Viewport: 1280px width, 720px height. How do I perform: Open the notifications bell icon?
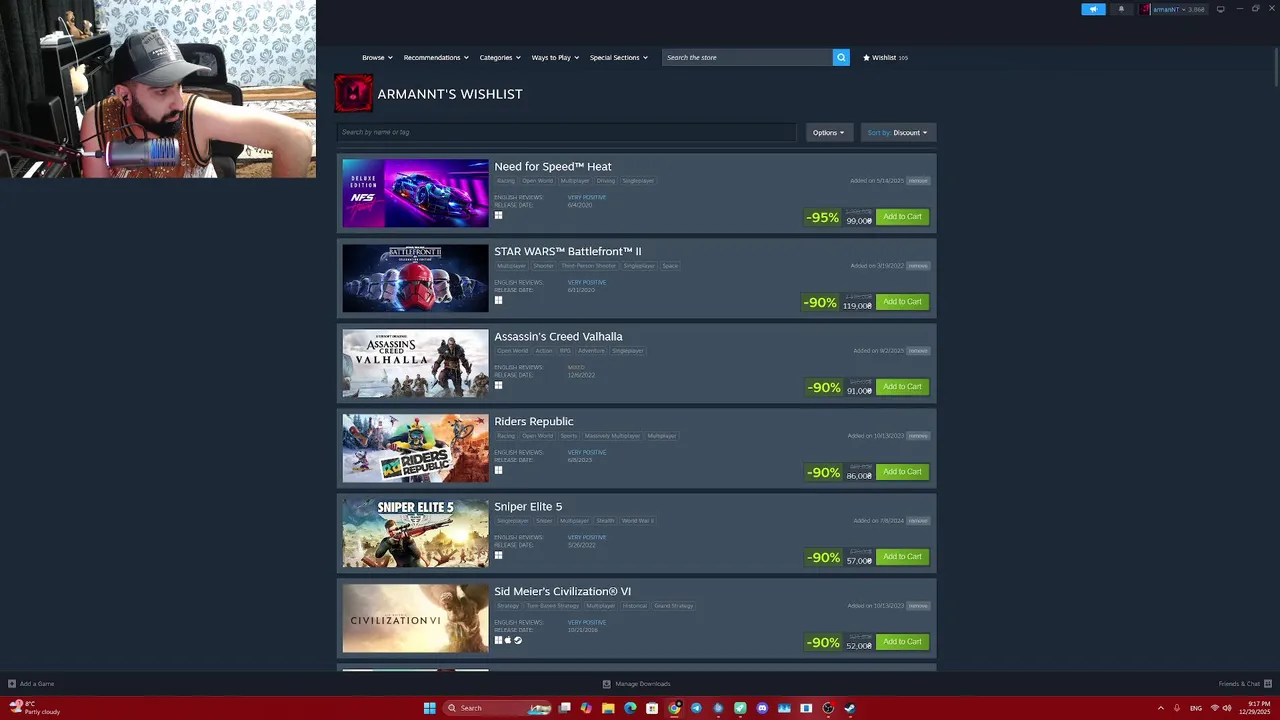[1121, 9]
